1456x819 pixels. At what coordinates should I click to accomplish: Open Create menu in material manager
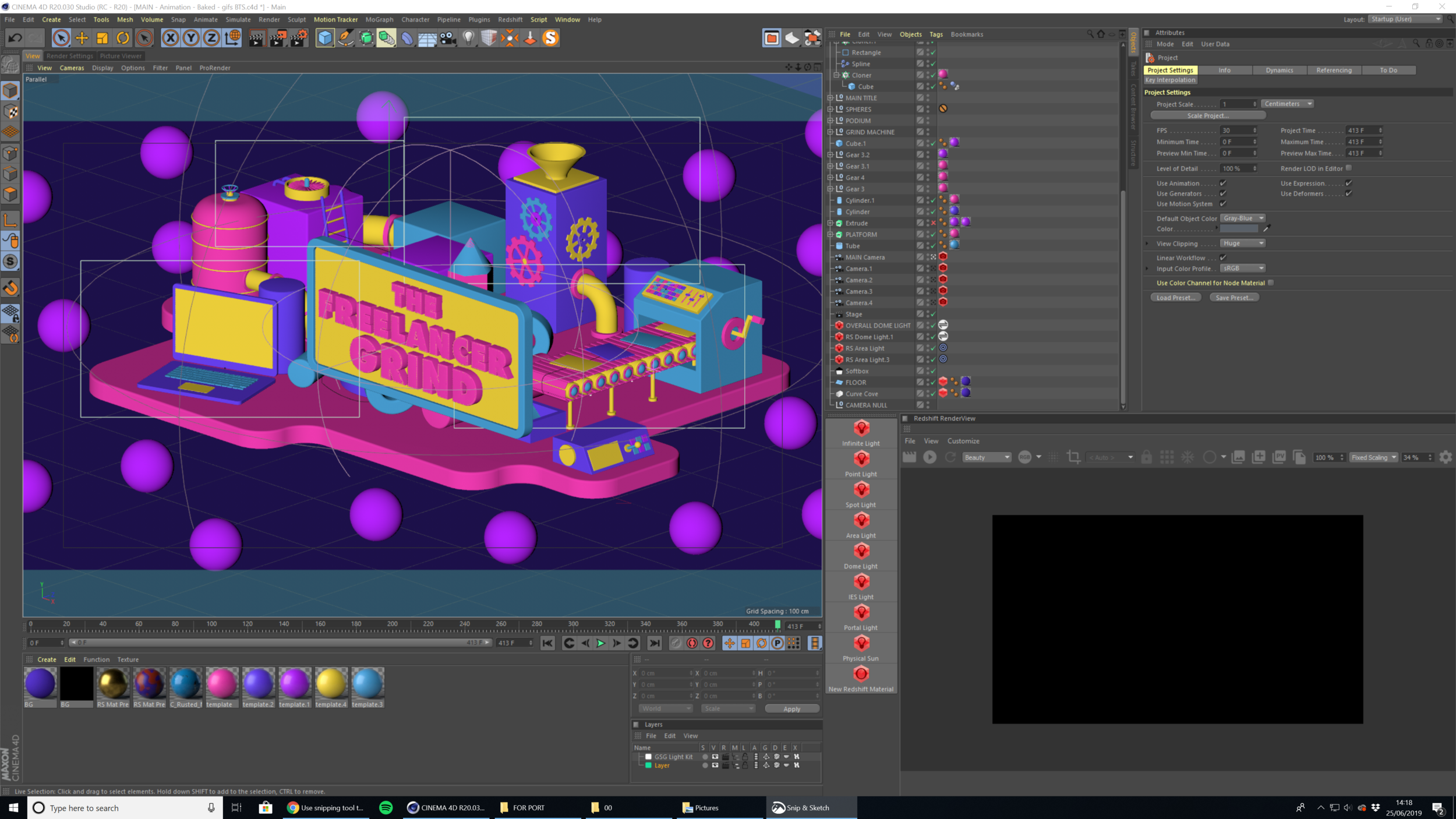(x=47, y=659)
